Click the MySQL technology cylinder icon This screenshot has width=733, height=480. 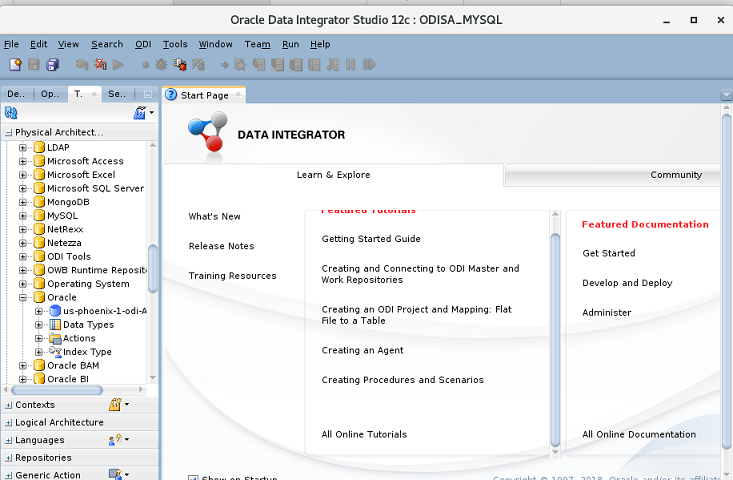(x=39, y=215)
